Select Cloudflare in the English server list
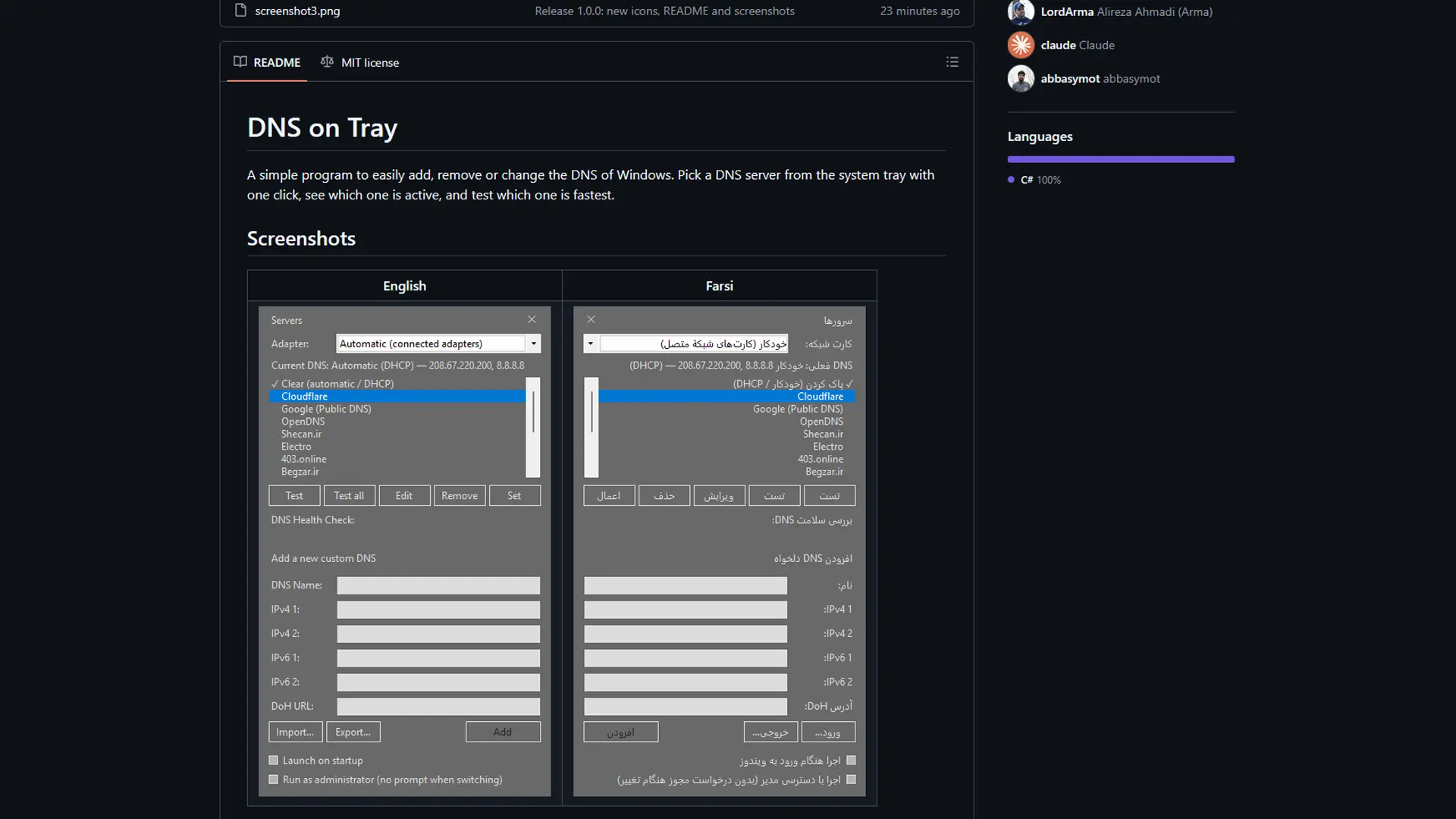 tap(397, 397)
